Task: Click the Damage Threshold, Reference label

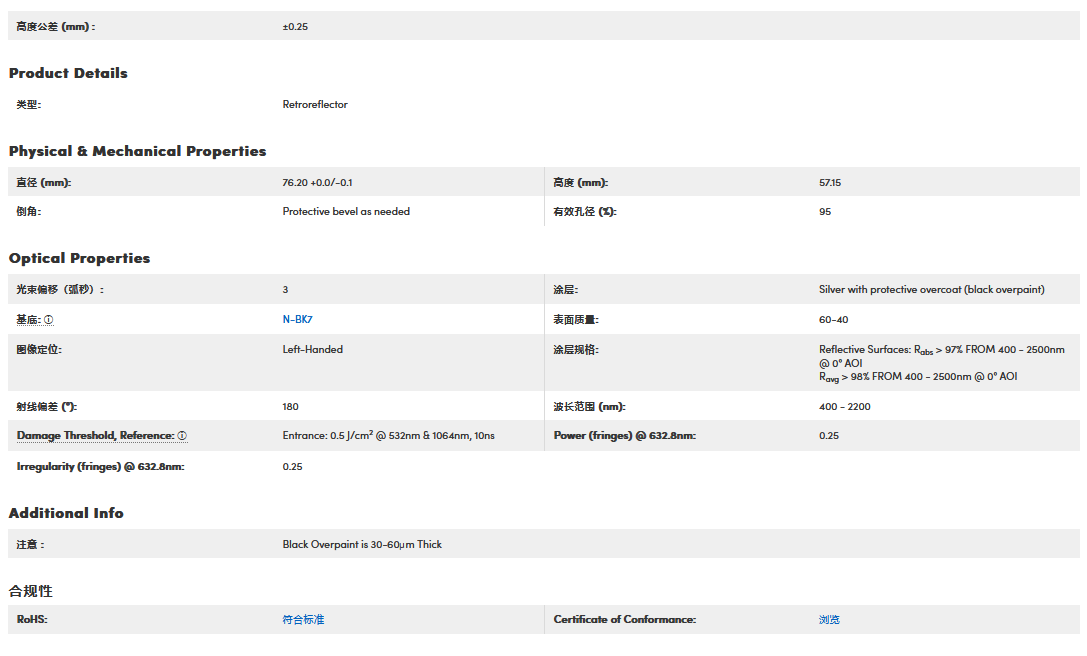Action: [x=95, y=436]
